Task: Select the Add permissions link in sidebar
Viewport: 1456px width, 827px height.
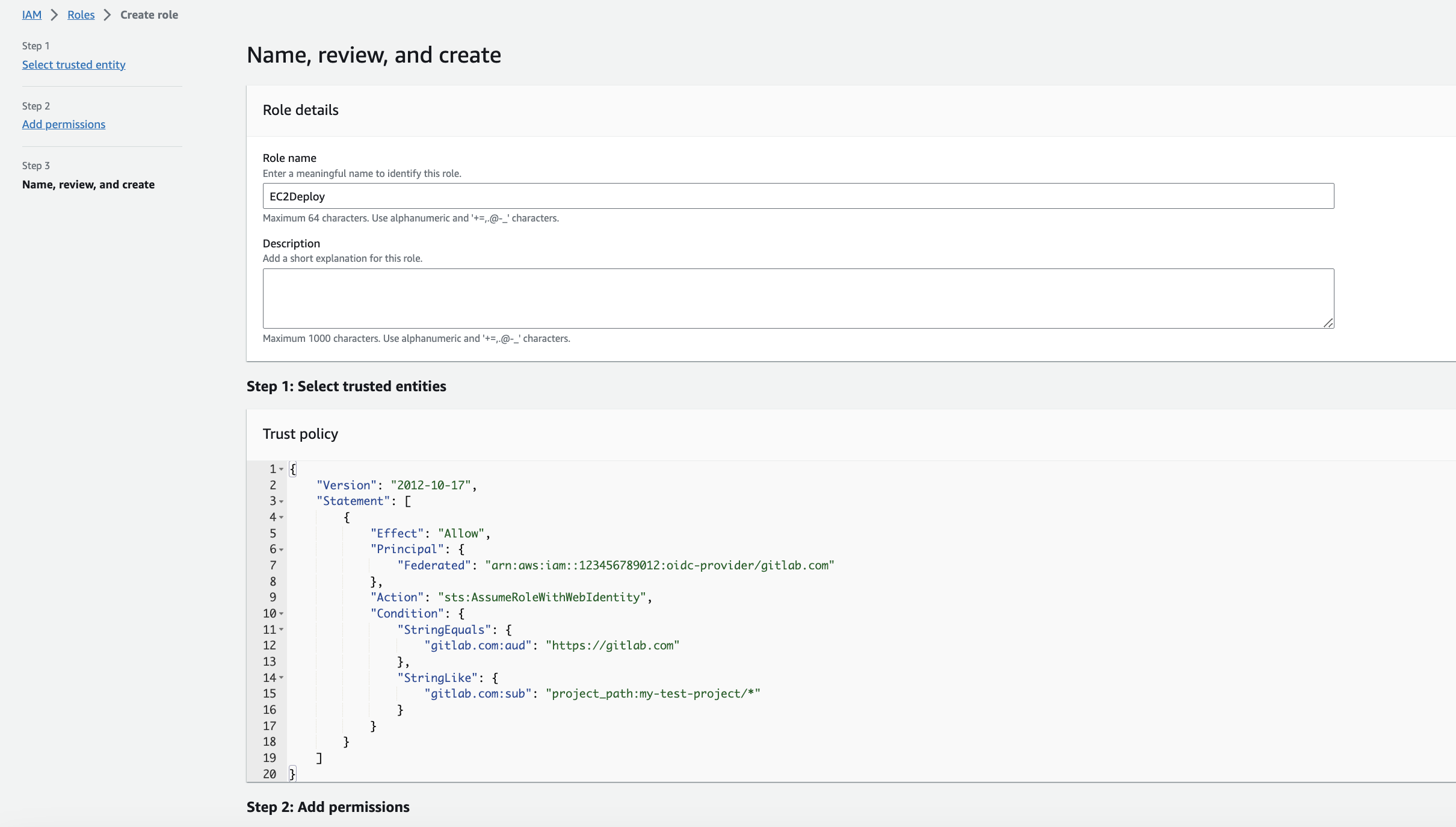Action: 63,124
